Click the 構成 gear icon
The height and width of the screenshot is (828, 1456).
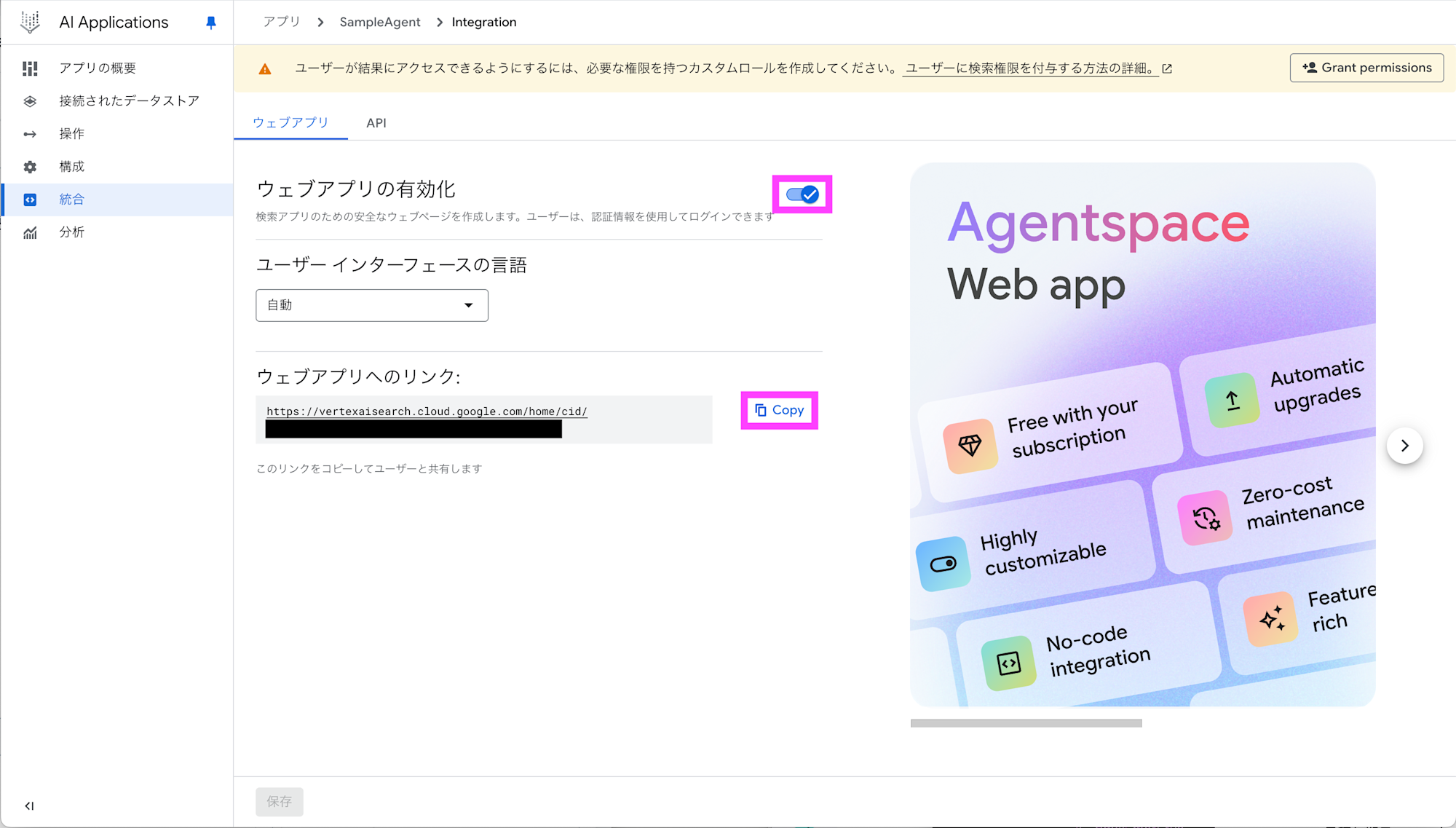click(30, 167)
